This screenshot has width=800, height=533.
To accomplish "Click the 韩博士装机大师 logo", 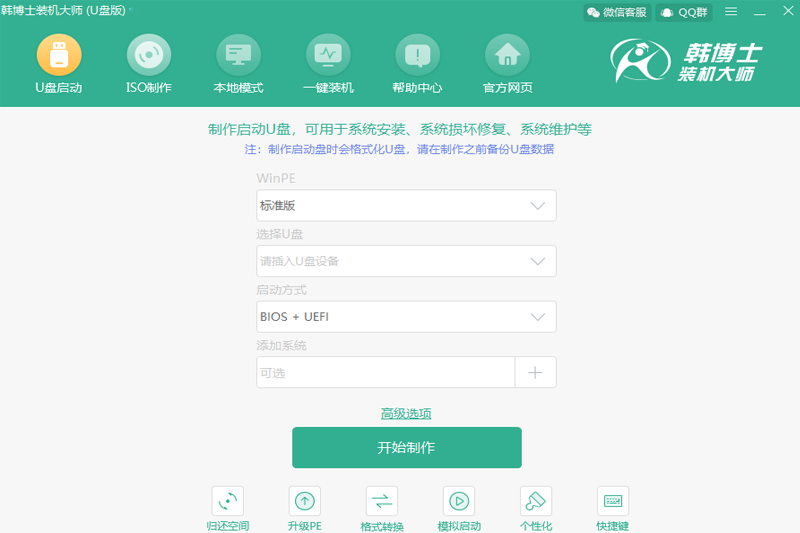I will (686, 61).
